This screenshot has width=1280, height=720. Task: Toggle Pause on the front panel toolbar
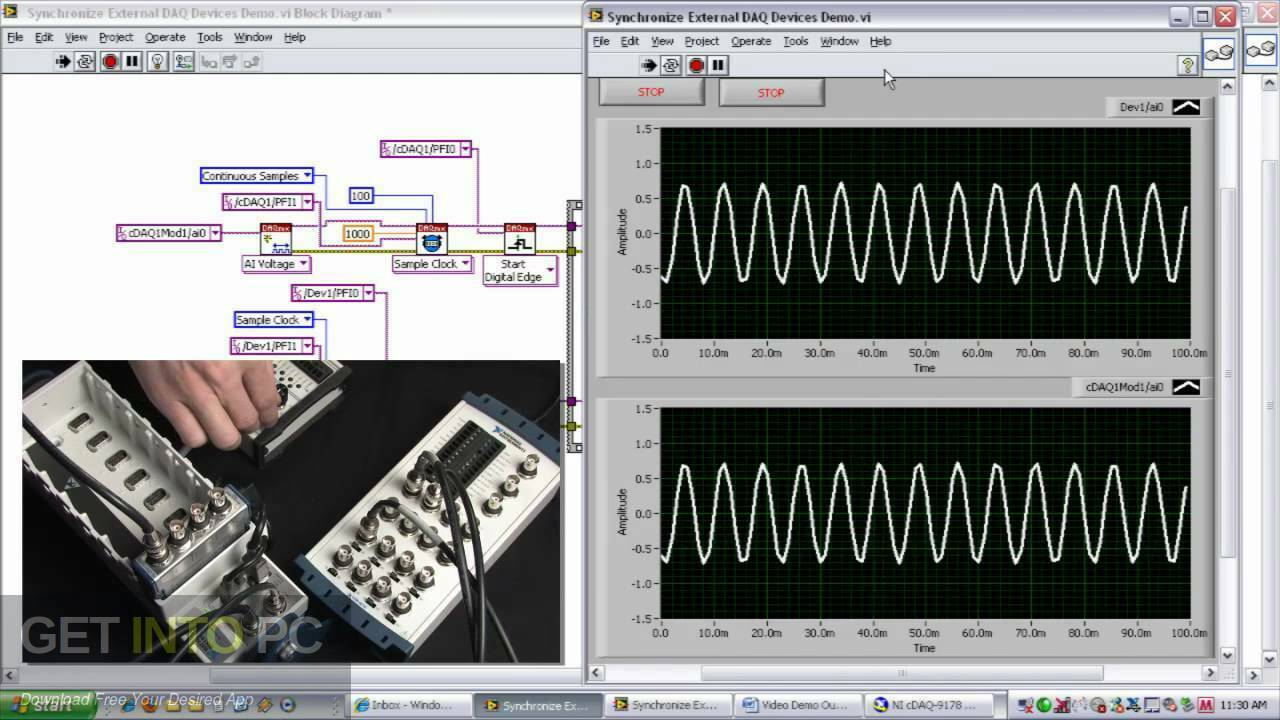pos(718,65)
